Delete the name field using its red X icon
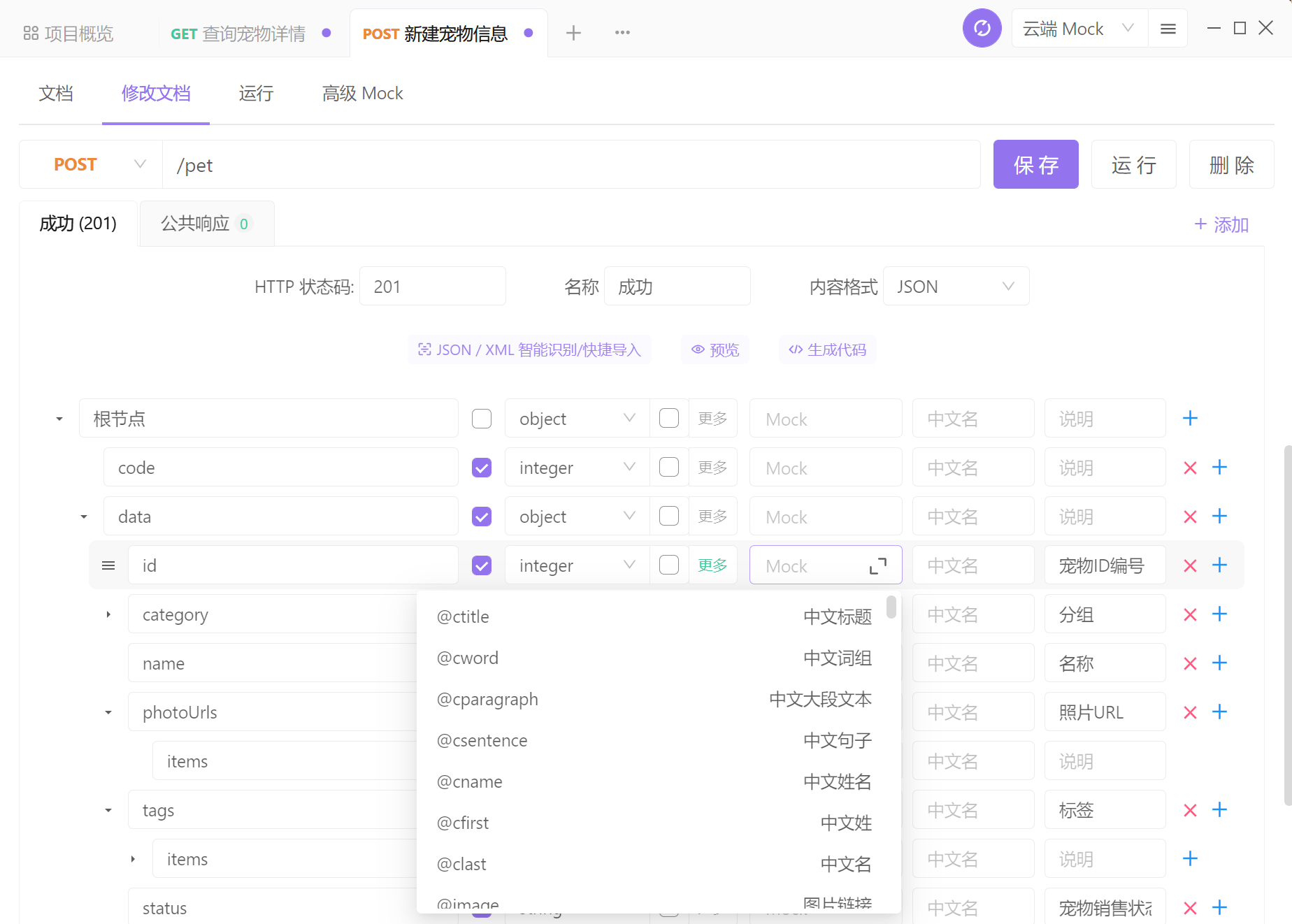1292x924 pixels. tap(1190, 663)
